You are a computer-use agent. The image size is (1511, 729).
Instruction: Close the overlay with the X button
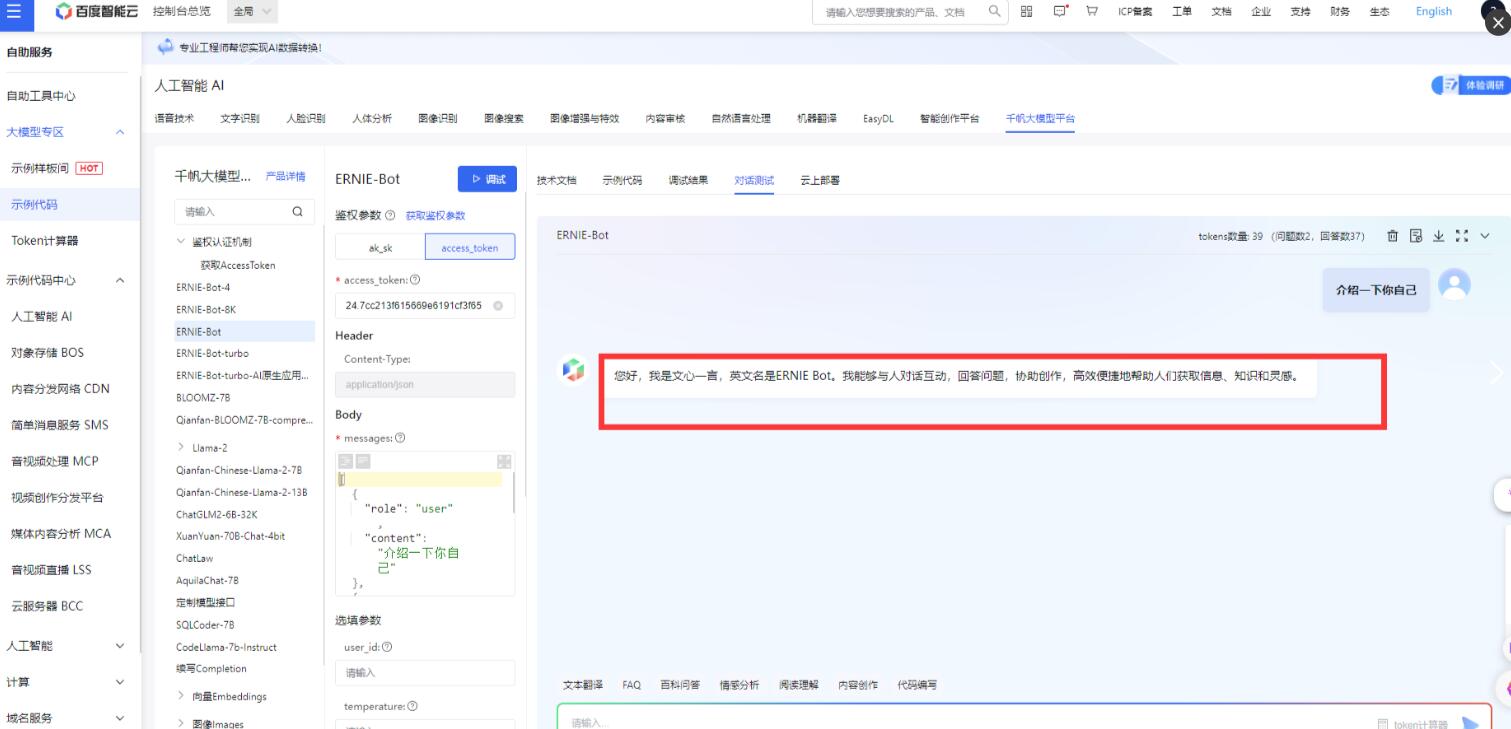(1496, 23)
